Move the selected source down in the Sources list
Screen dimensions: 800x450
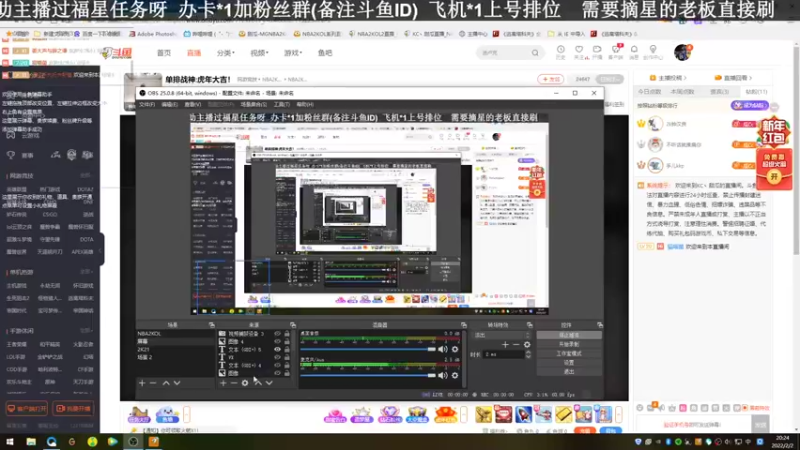[x=269, y=383]
